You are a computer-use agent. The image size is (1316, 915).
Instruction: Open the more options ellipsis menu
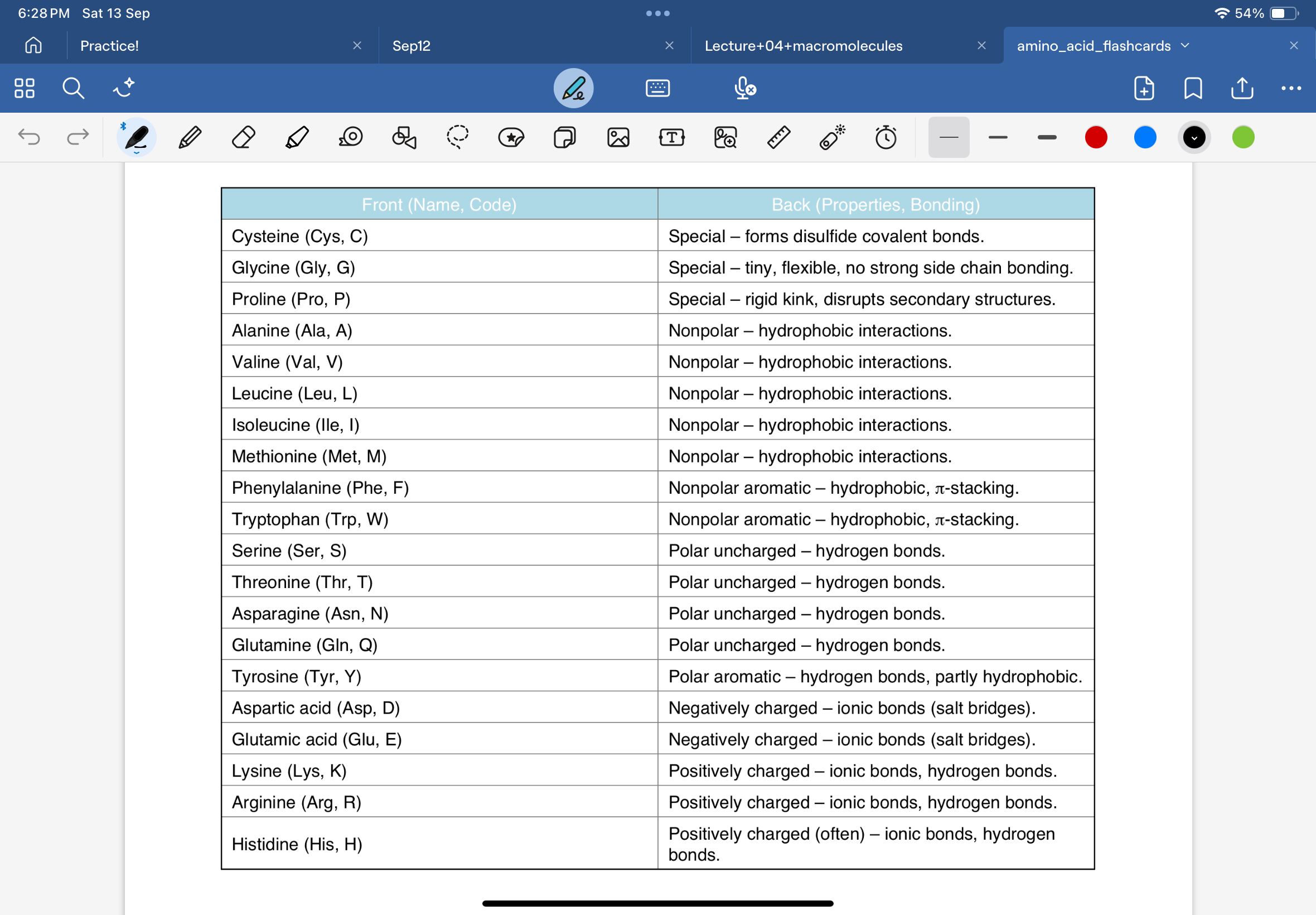(x=1291, y=88)
